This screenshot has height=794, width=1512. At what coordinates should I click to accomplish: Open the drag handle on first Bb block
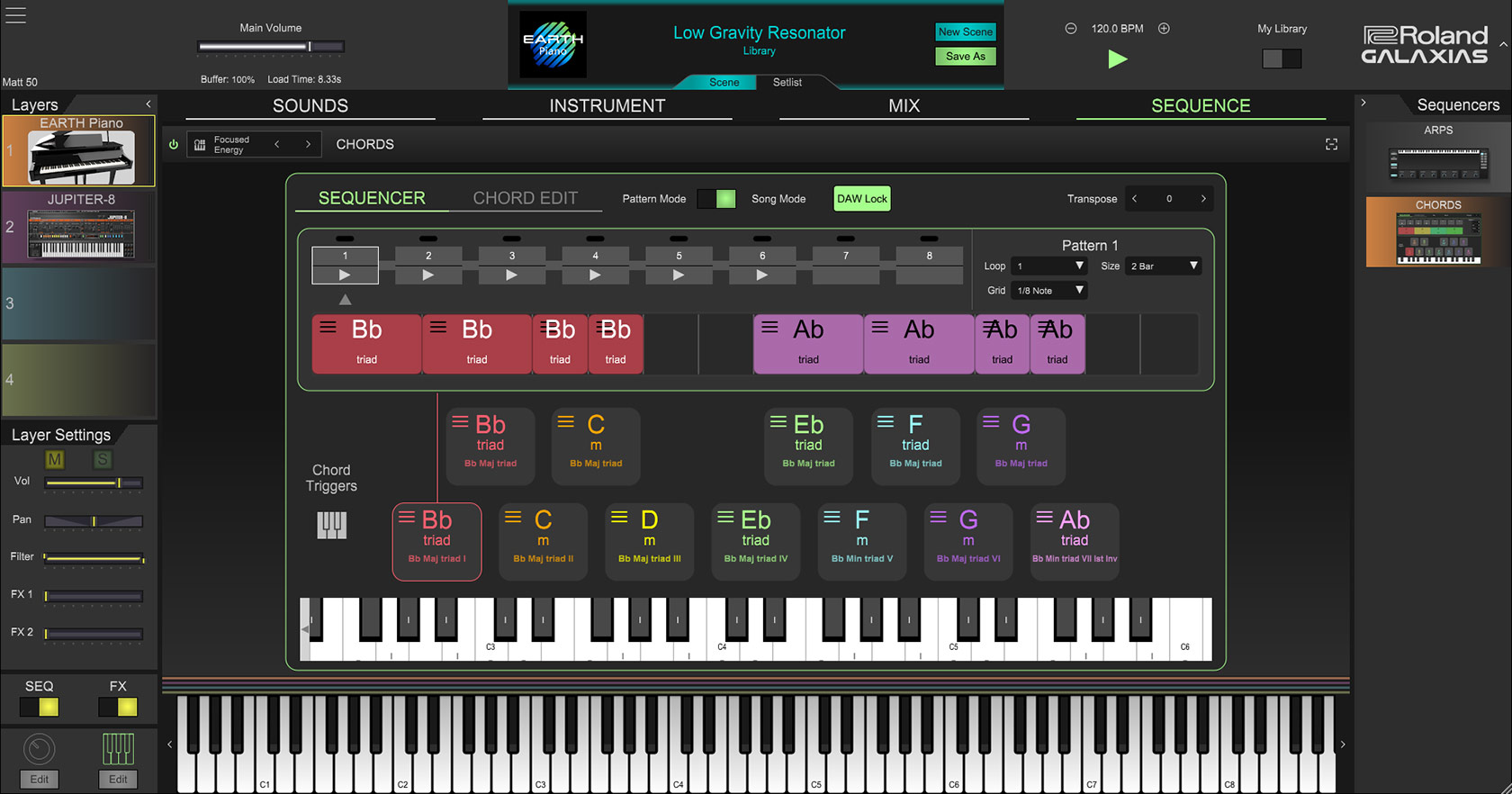(x=328, y=328)
